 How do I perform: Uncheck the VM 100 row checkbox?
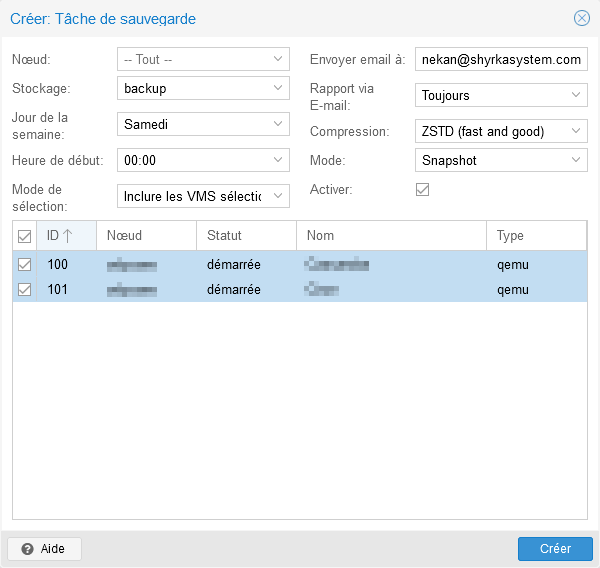click(x=25, y=265)
